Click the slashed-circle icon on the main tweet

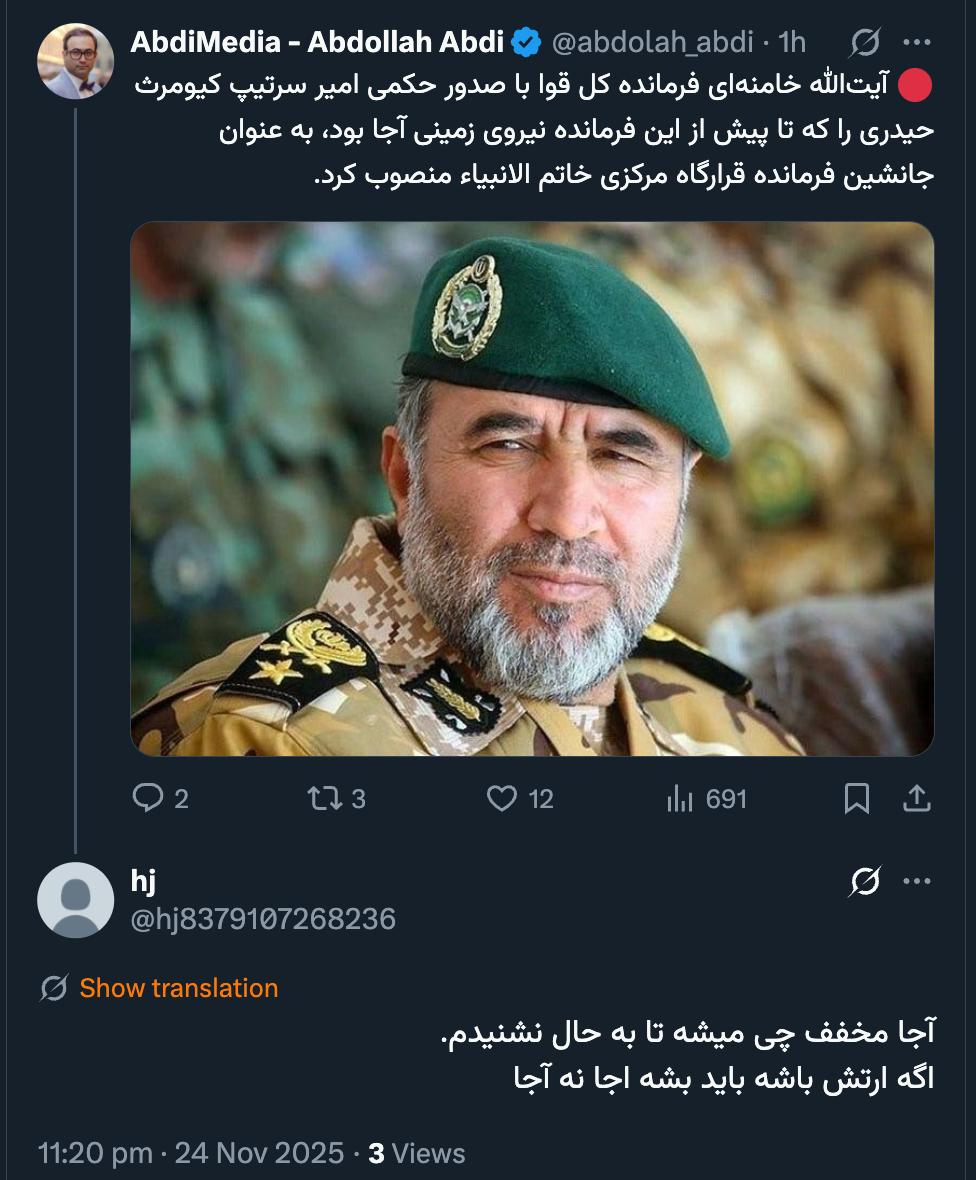coord(866,42)
